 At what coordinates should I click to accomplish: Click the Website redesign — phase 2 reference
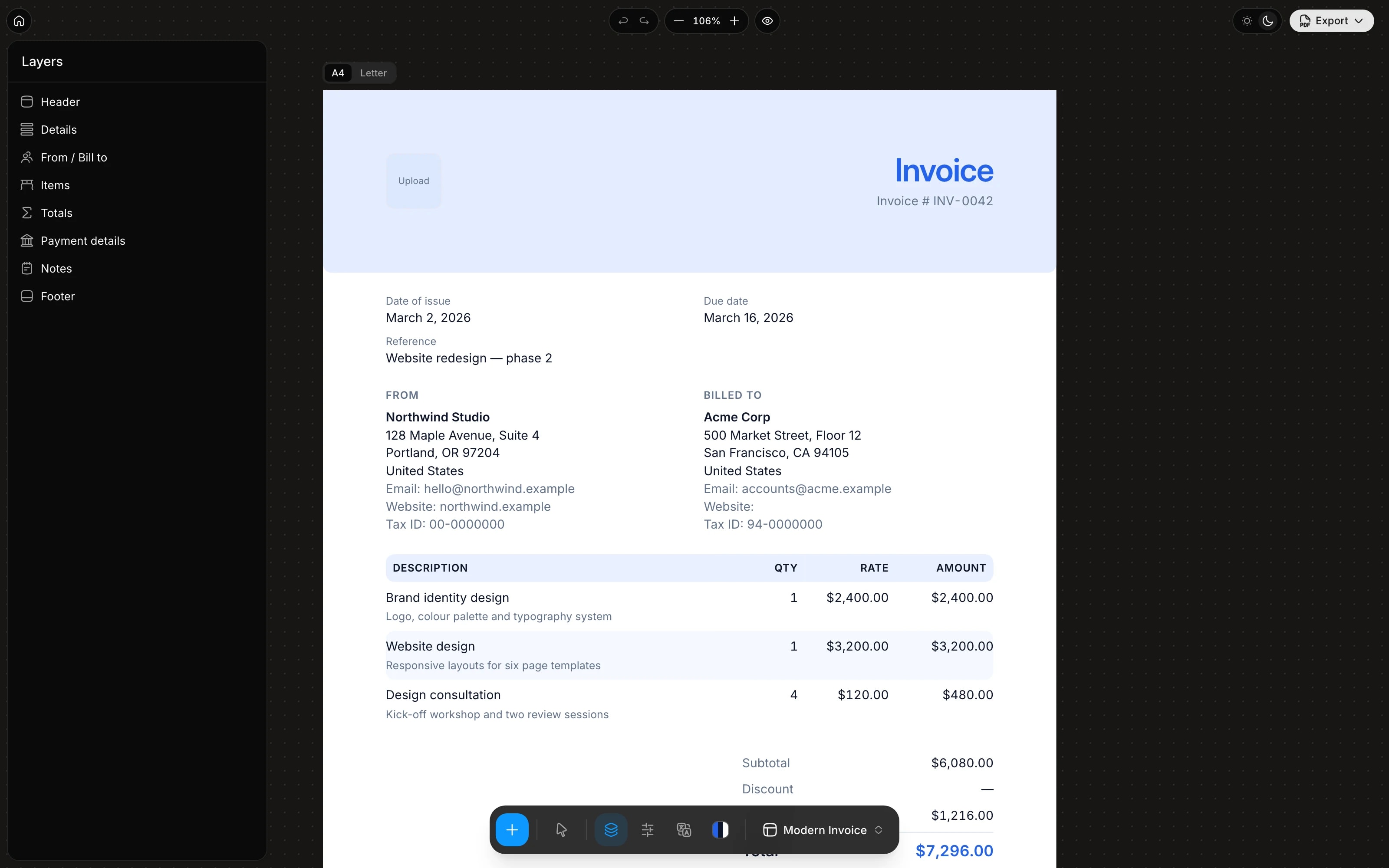click(x=469, y=358)
